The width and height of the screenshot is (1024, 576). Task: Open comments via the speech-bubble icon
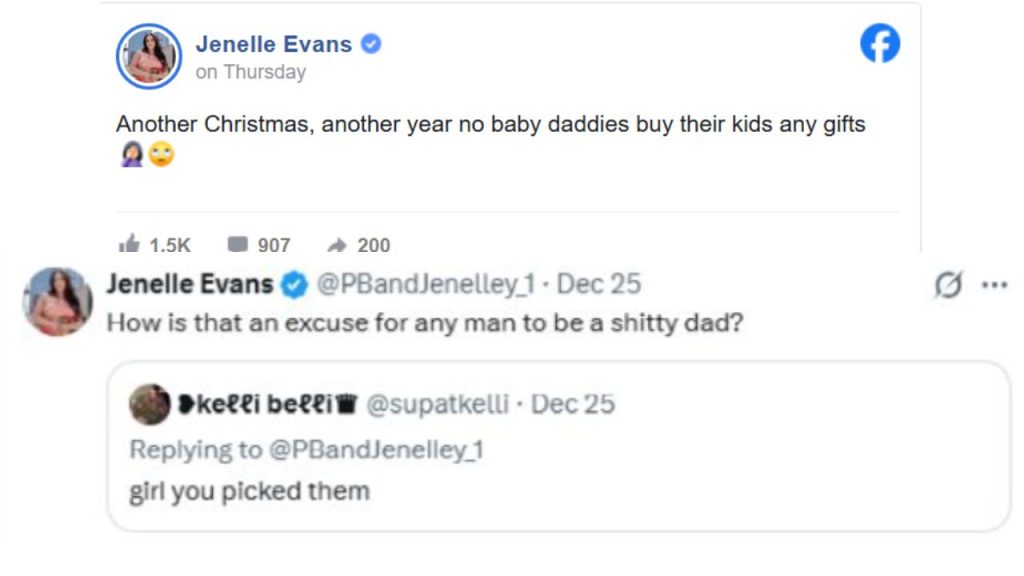point(238,243)
